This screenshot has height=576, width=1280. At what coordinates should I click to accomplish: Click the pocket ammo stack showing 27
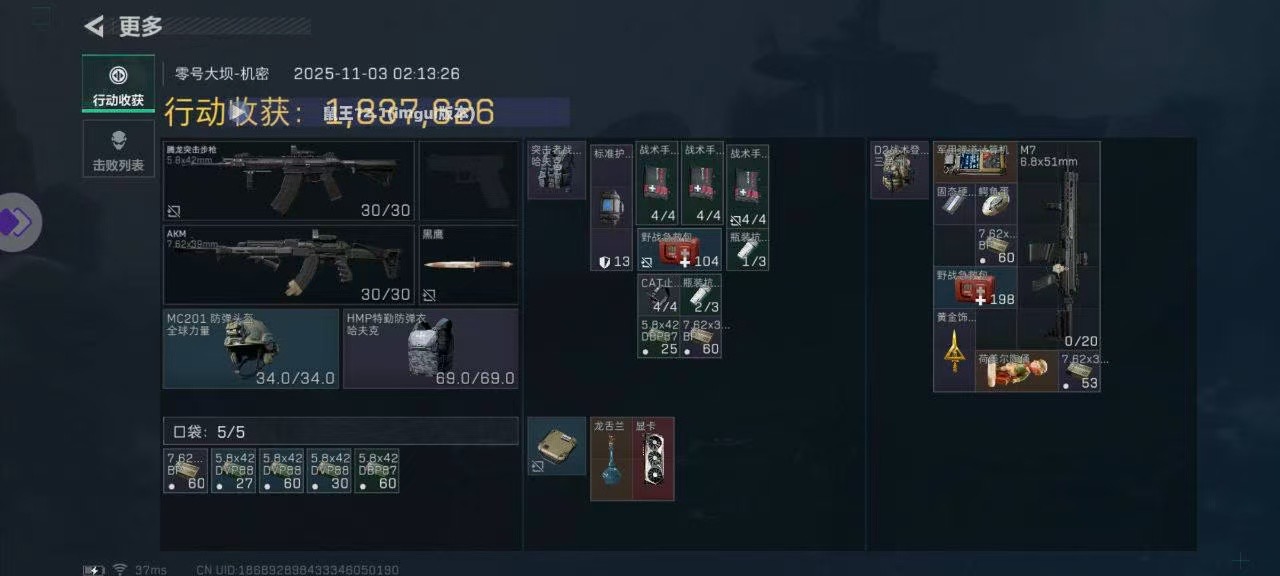pos(232,470)
